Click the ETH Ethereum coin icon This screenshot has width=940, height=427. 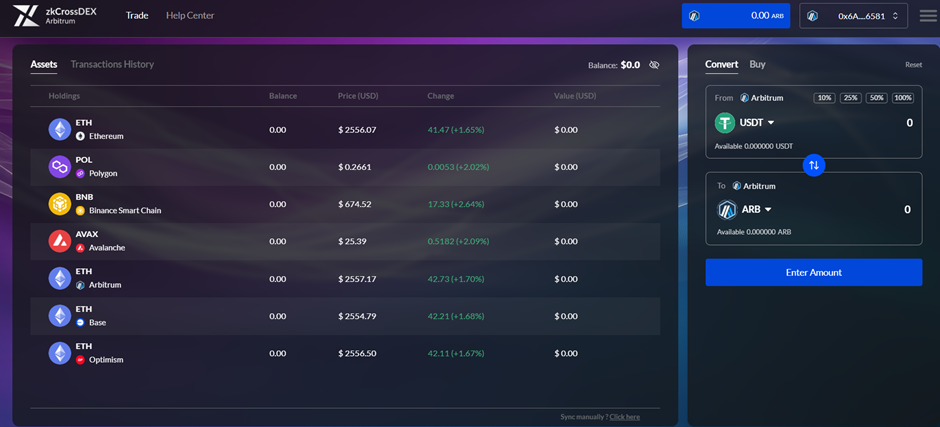coord(59,130)
